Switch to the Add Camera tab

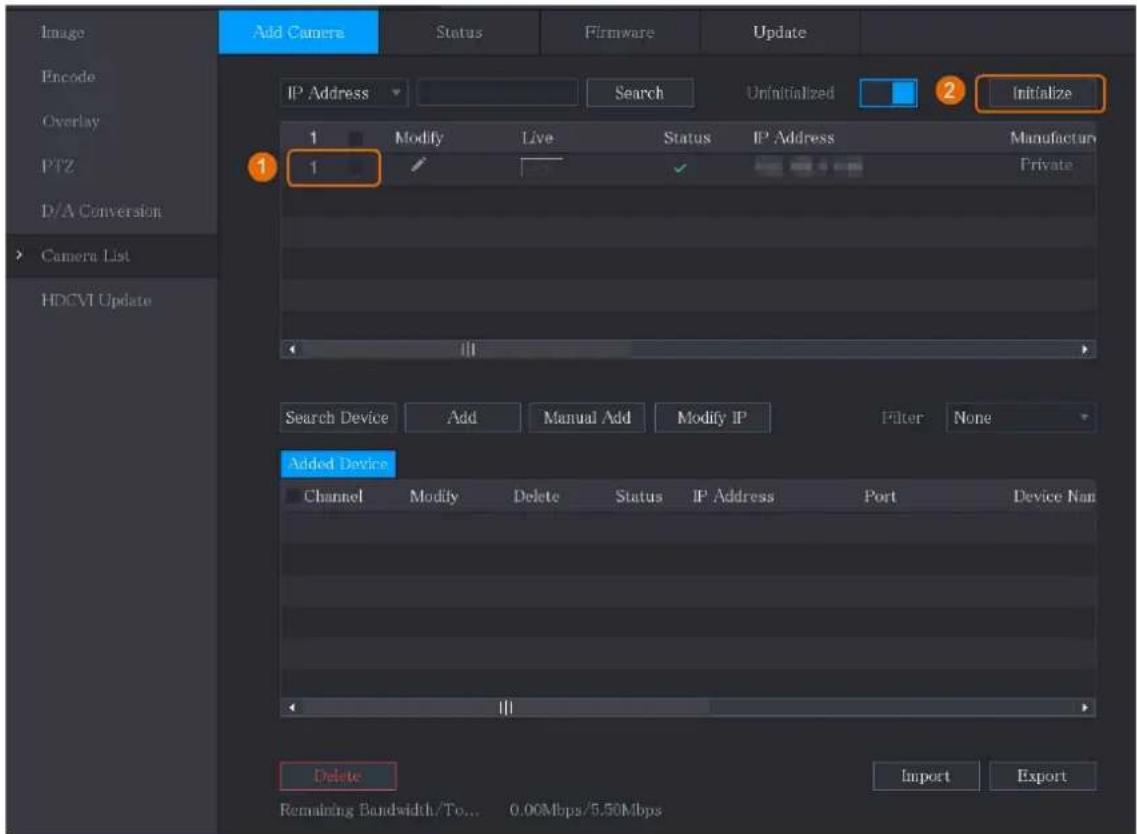pyautogui.click(x=298, y=32)
